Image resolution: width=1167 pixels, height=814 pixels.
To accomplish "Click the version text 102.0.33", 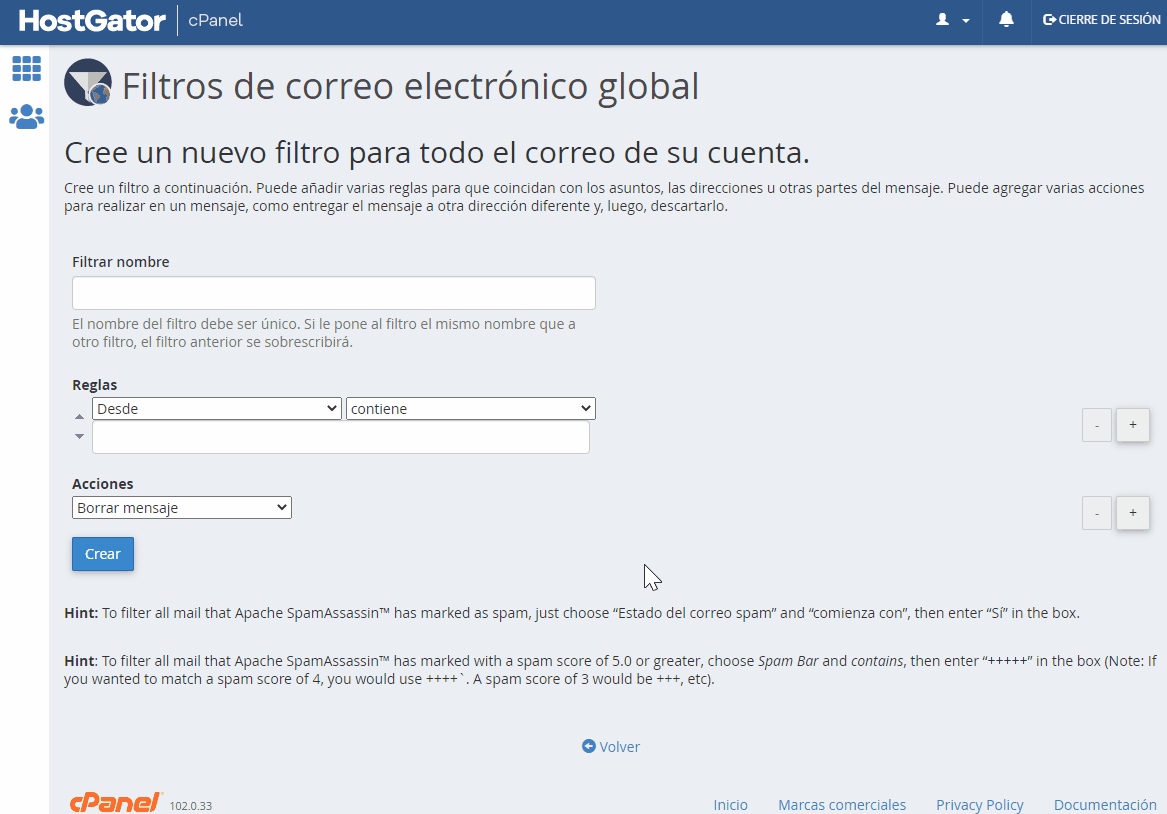I will pyautogui.click(x=191, y=806).
